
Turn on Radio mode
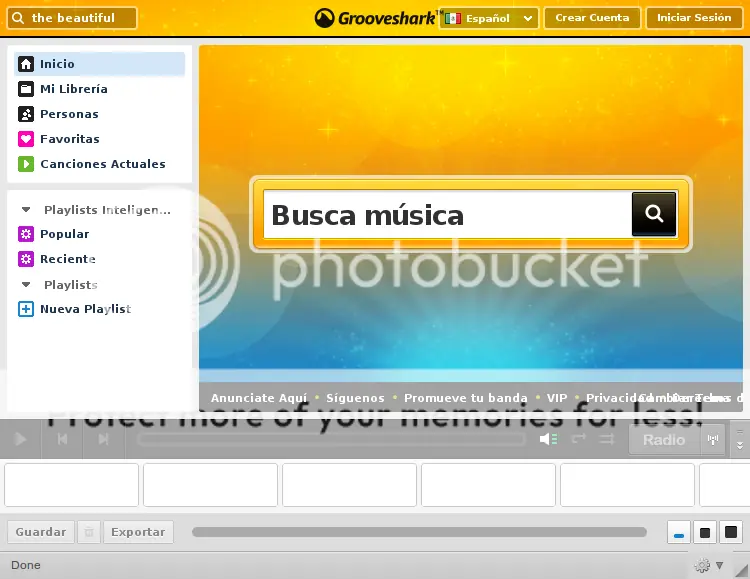click(x=664, y=439)
